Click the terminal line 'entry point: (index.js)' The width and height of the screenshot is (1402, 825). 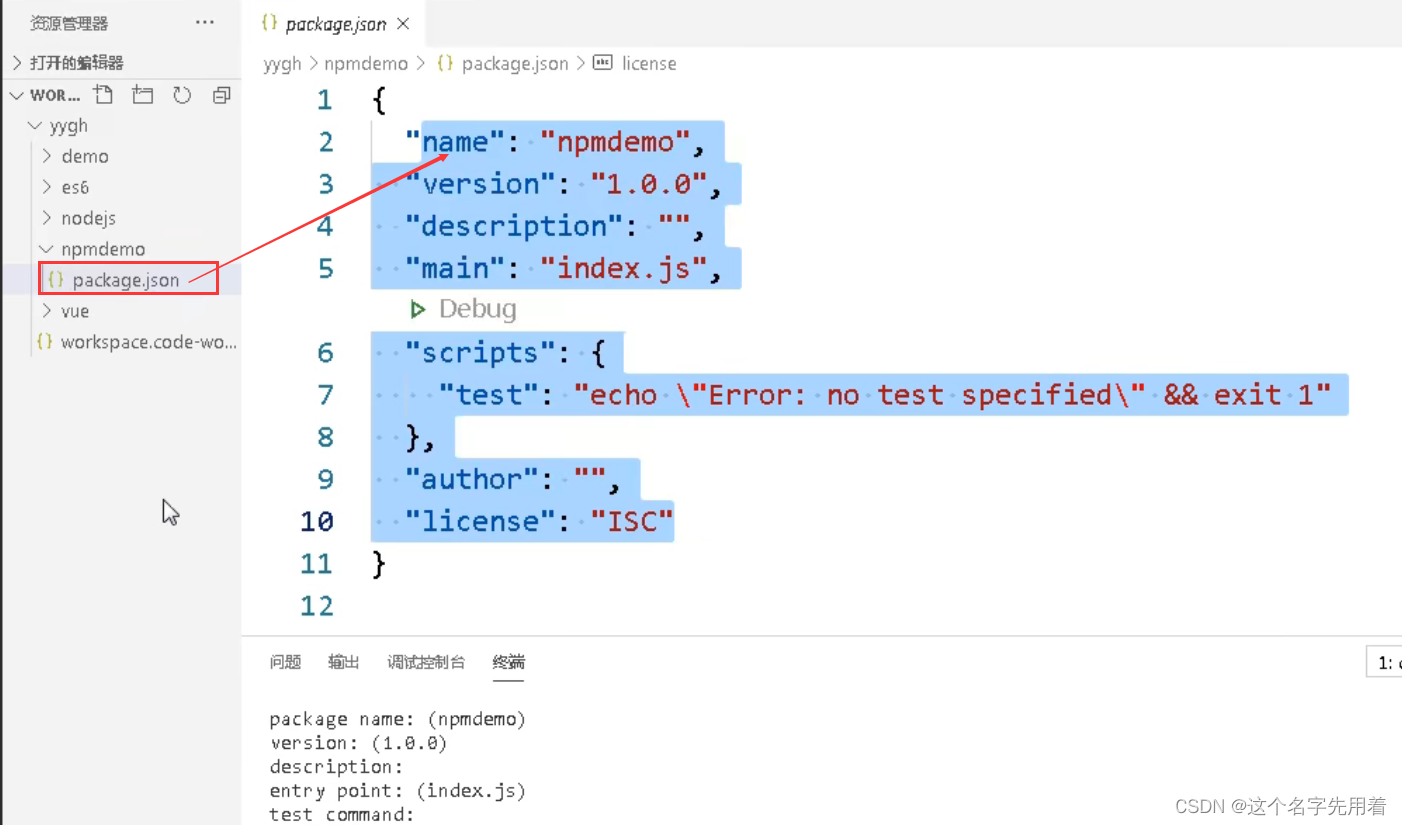398,791
